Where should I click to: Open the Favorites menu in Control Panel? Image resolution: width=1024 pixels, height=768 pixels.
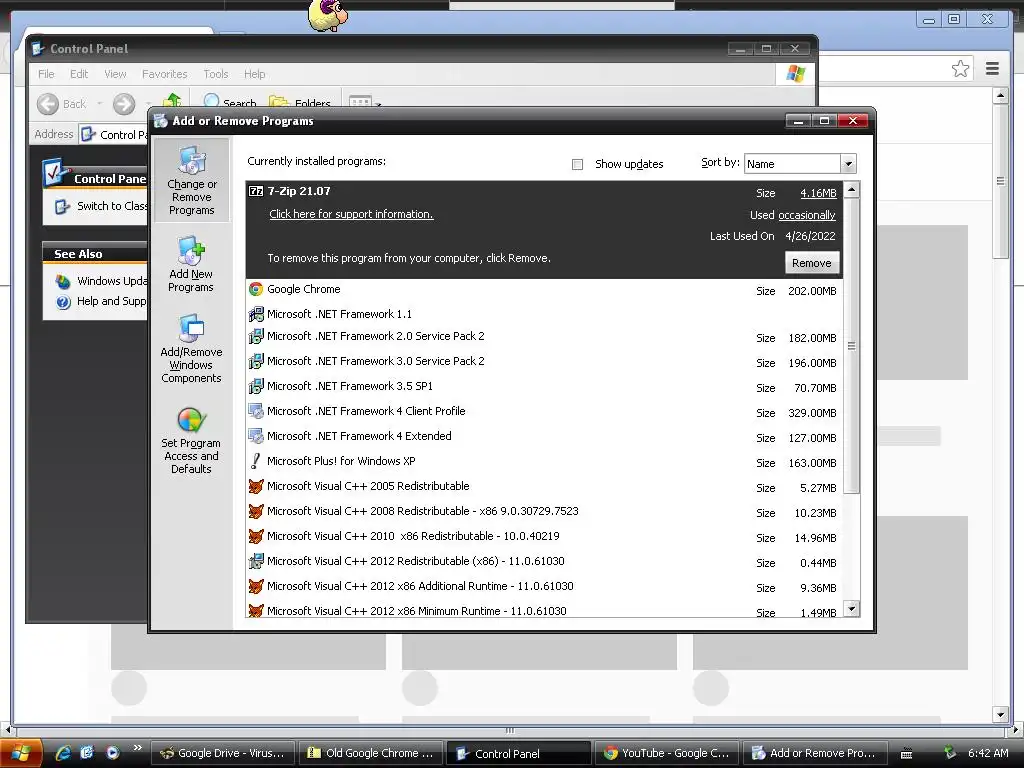click(x=165, y=74)
